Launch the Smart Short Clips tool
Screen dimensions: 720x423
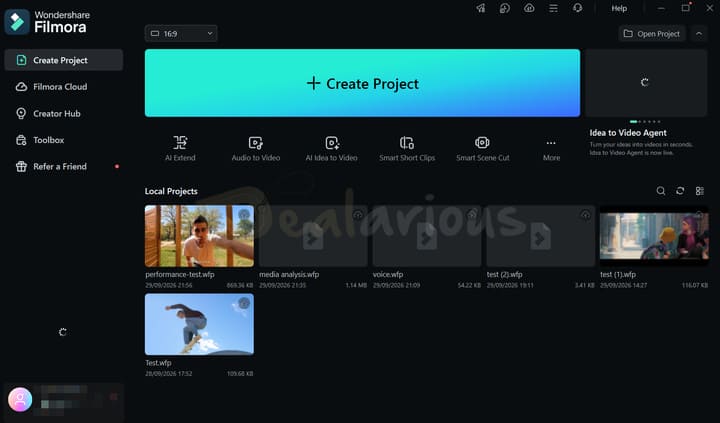[x=407, y=148]
